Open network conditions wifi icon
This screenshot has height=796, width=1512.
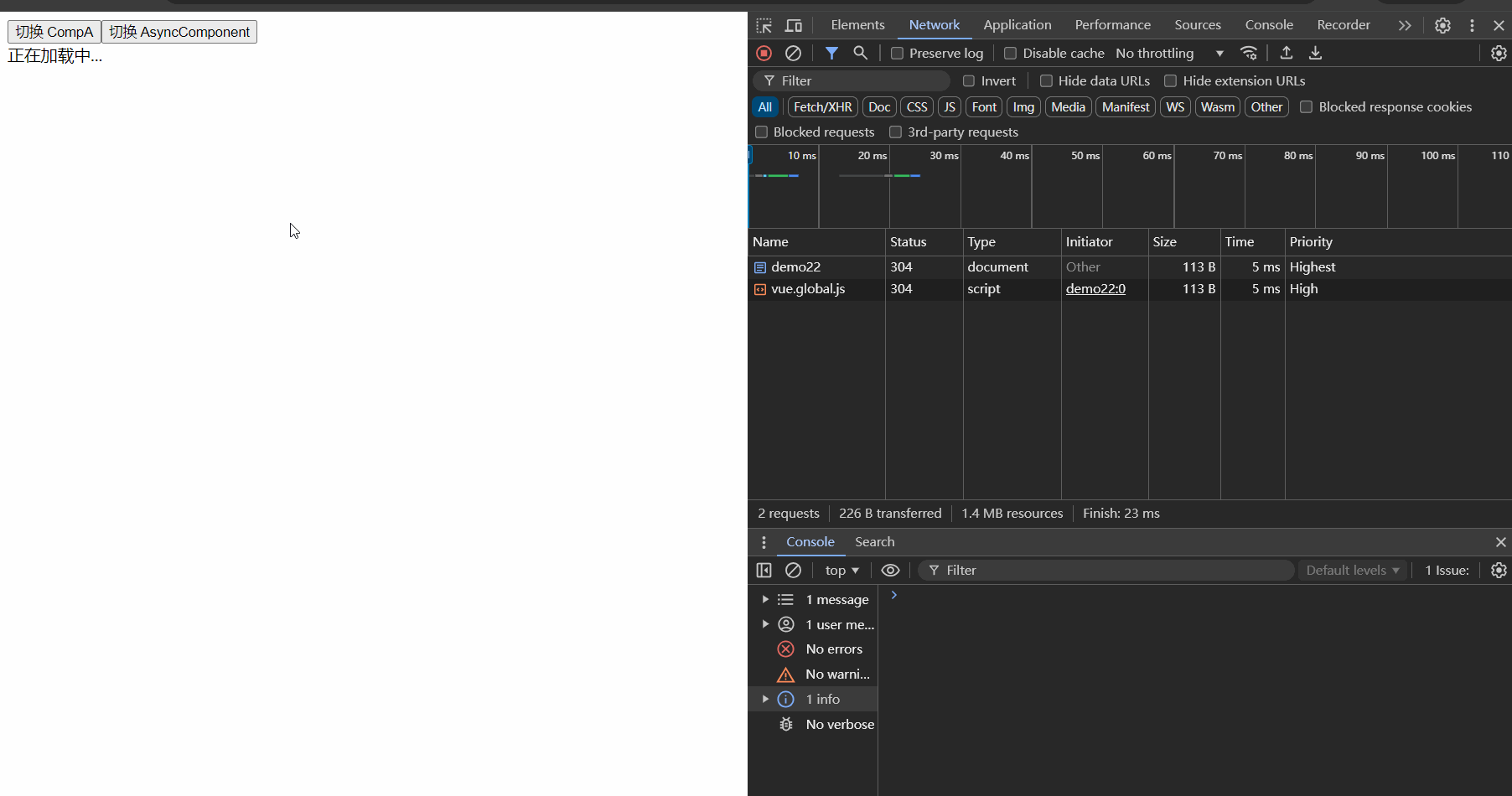click(x=1249, y=53)
